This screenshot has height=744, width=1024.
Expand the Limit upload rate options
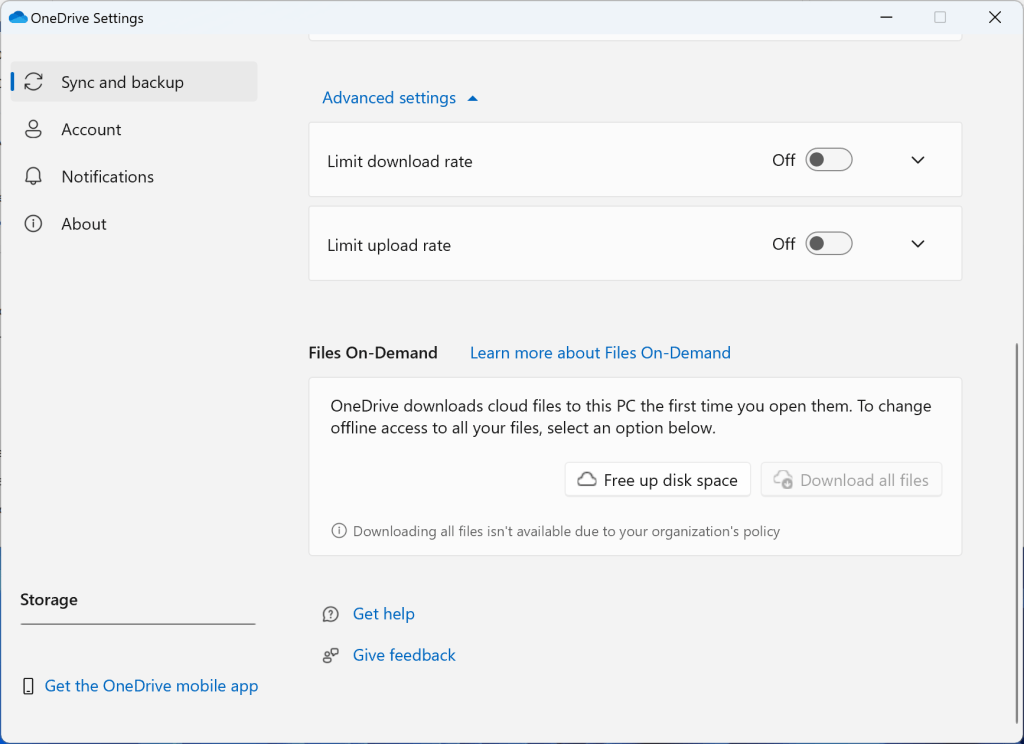tap(917, 243)
